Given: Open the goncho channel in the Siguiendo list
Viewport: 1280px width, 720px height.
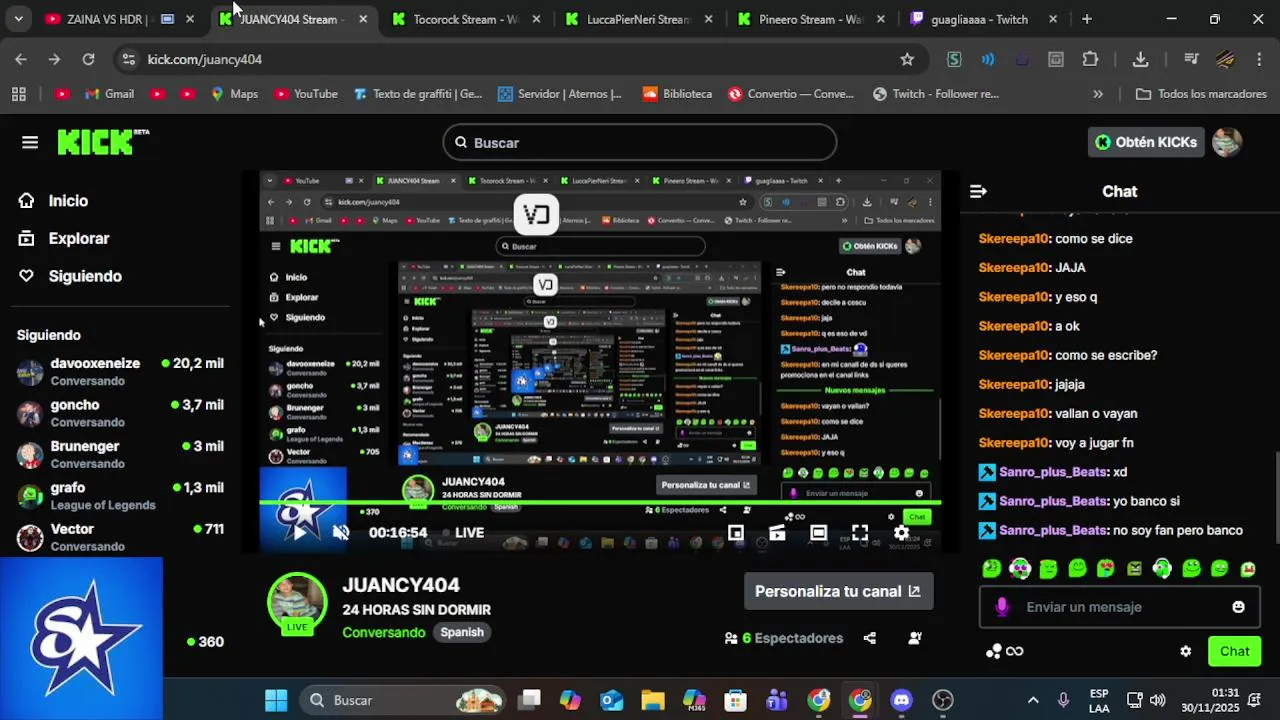Looking at the screenshot, I should pyautogui.click(x=120, y=413).
